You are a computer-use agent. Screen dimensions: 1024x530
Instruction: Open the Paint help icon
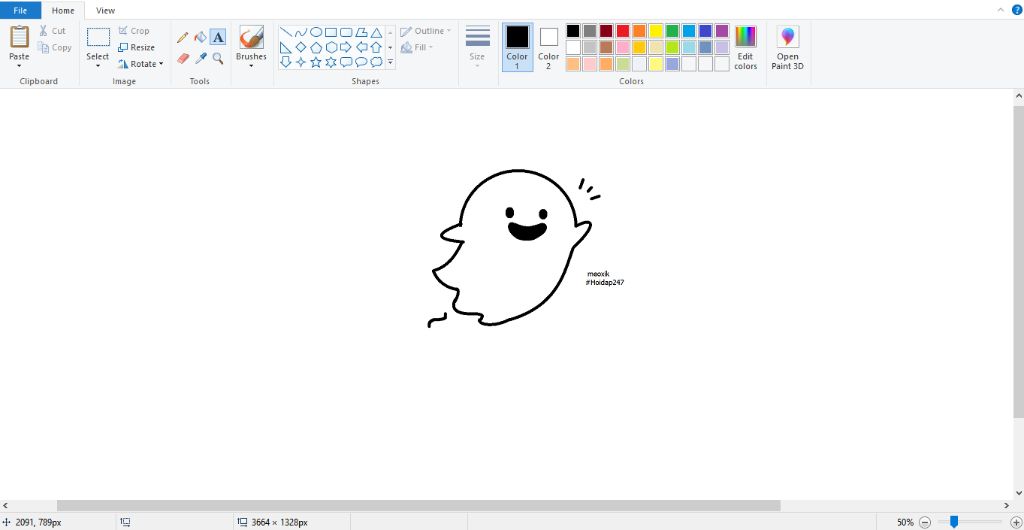[x=1016, y=9]
